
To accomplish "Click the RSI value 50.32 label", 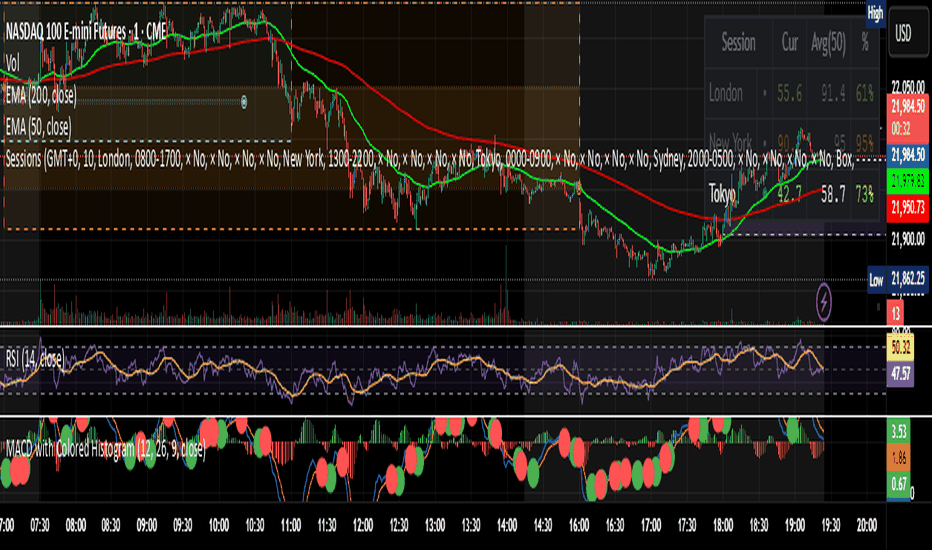I will (x=900, y=348).
